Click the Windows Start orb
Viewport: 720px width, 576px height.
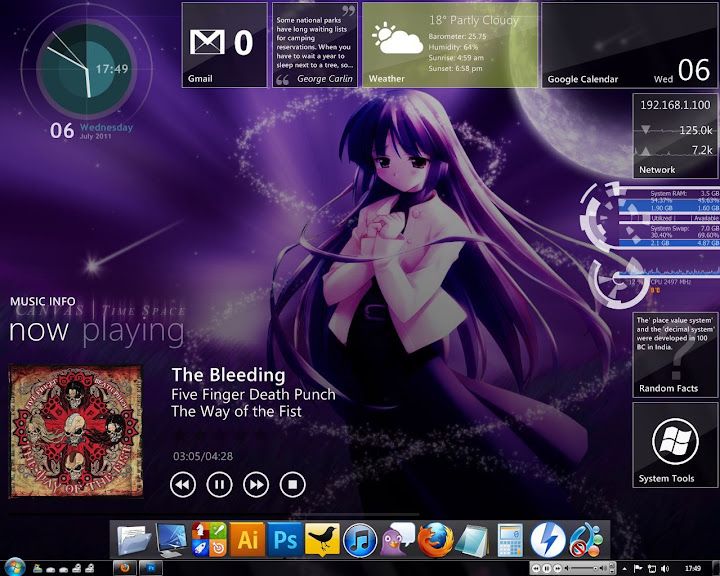pos(15,568)
